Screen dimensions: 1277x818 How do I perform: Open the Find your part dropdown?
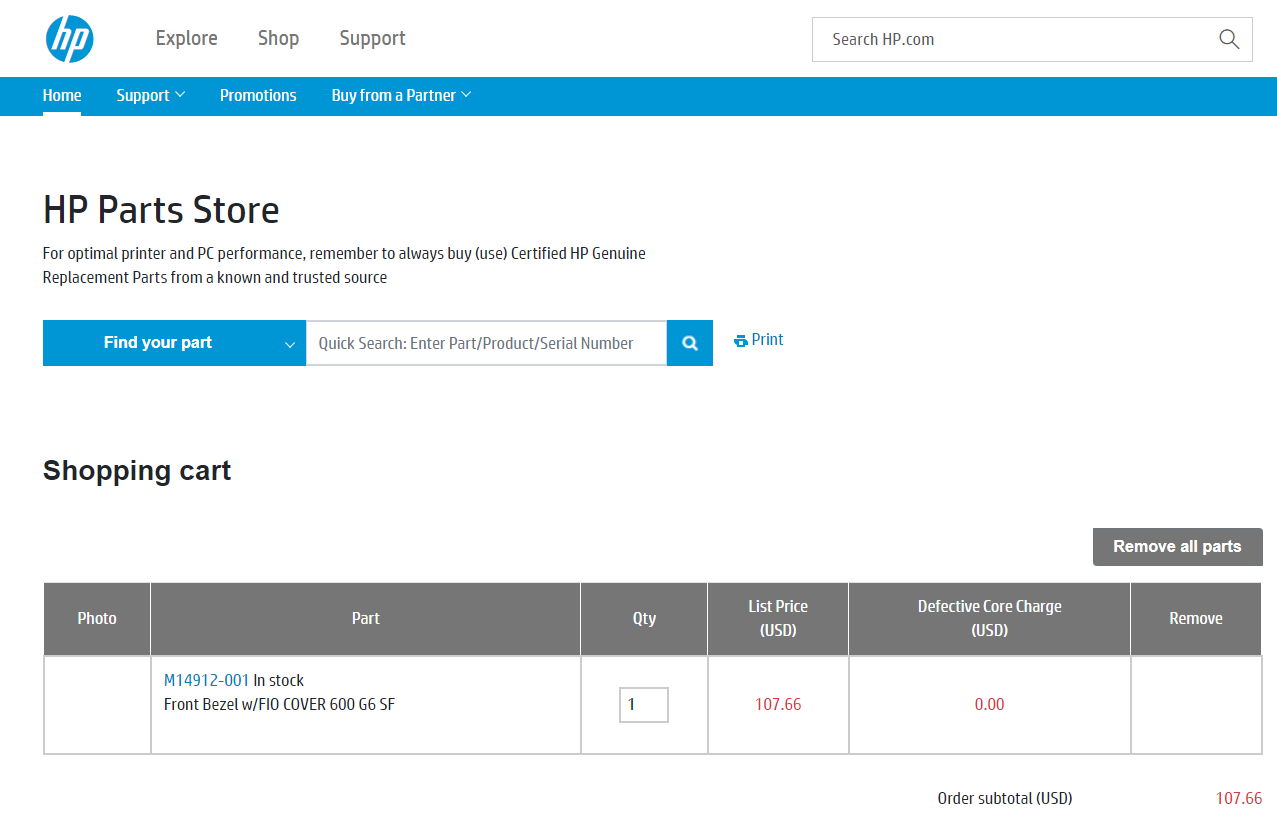pos(173,342)
